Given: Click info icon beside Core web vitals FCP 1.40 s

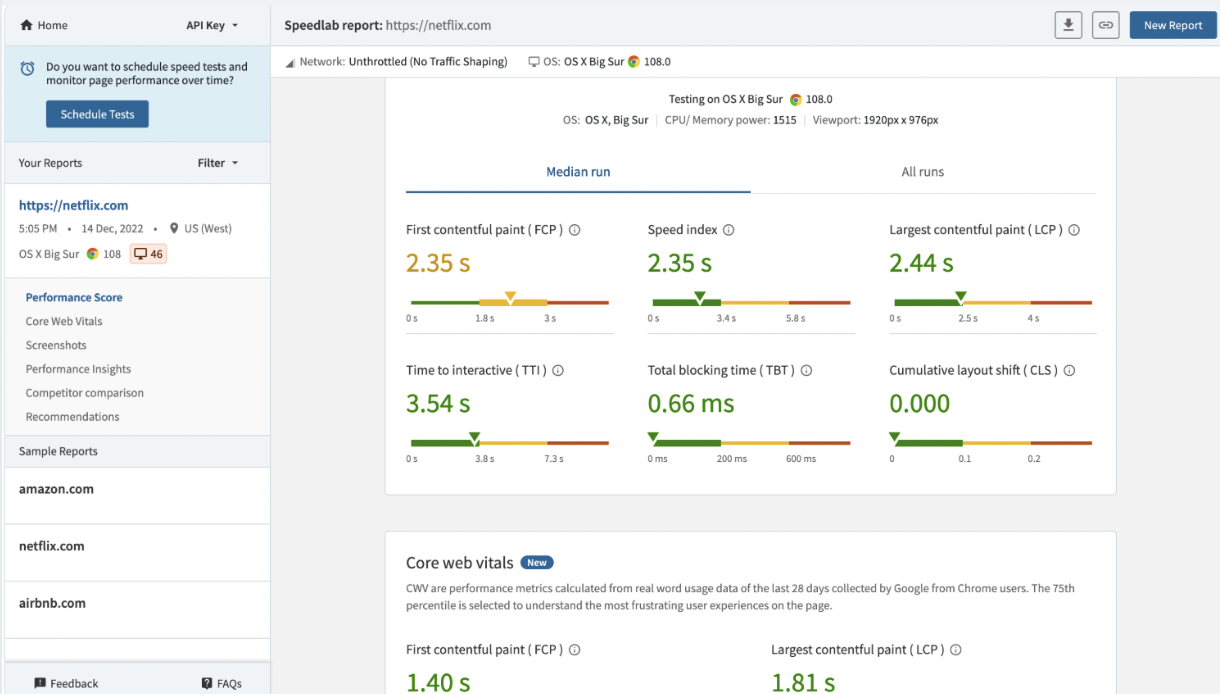Looking at the screenshot, I should click(x=574, y=650).
